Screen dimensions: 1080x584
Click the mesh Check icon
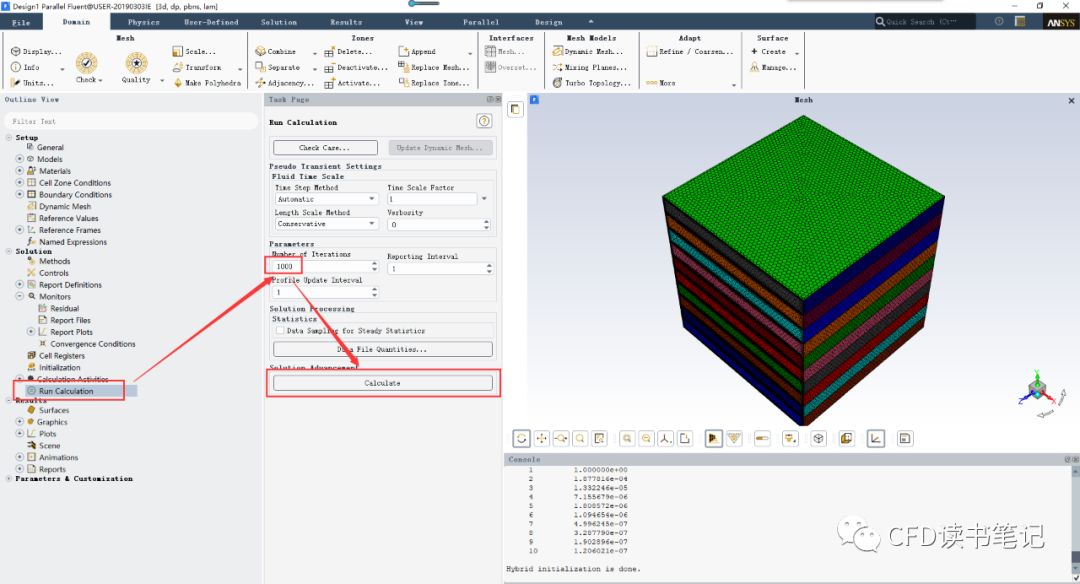pyautogui.click(x=86, y=63)
